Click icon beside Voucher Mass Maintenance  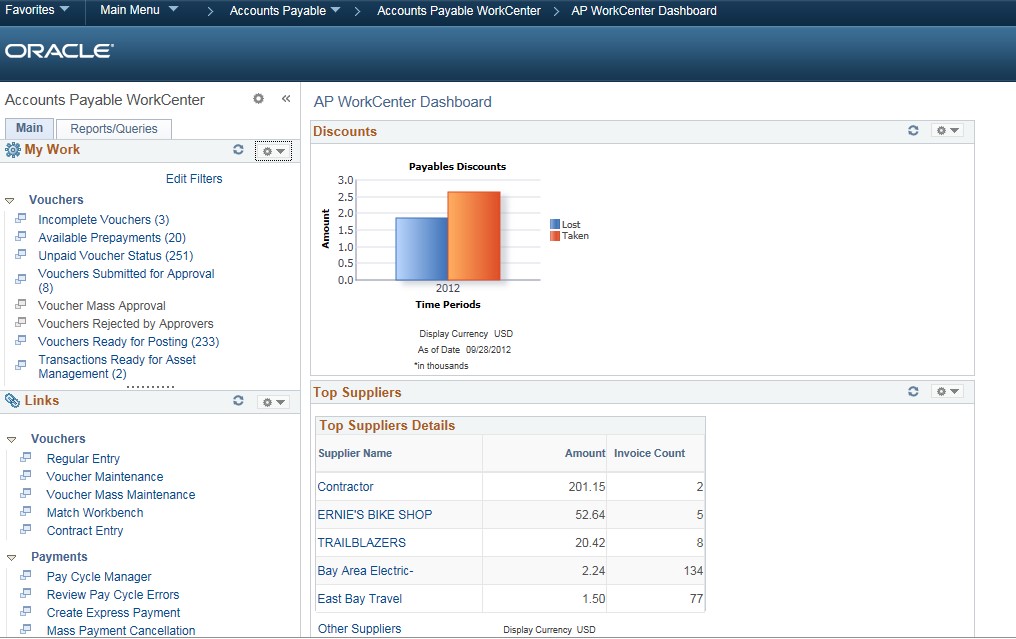(26, 493)
